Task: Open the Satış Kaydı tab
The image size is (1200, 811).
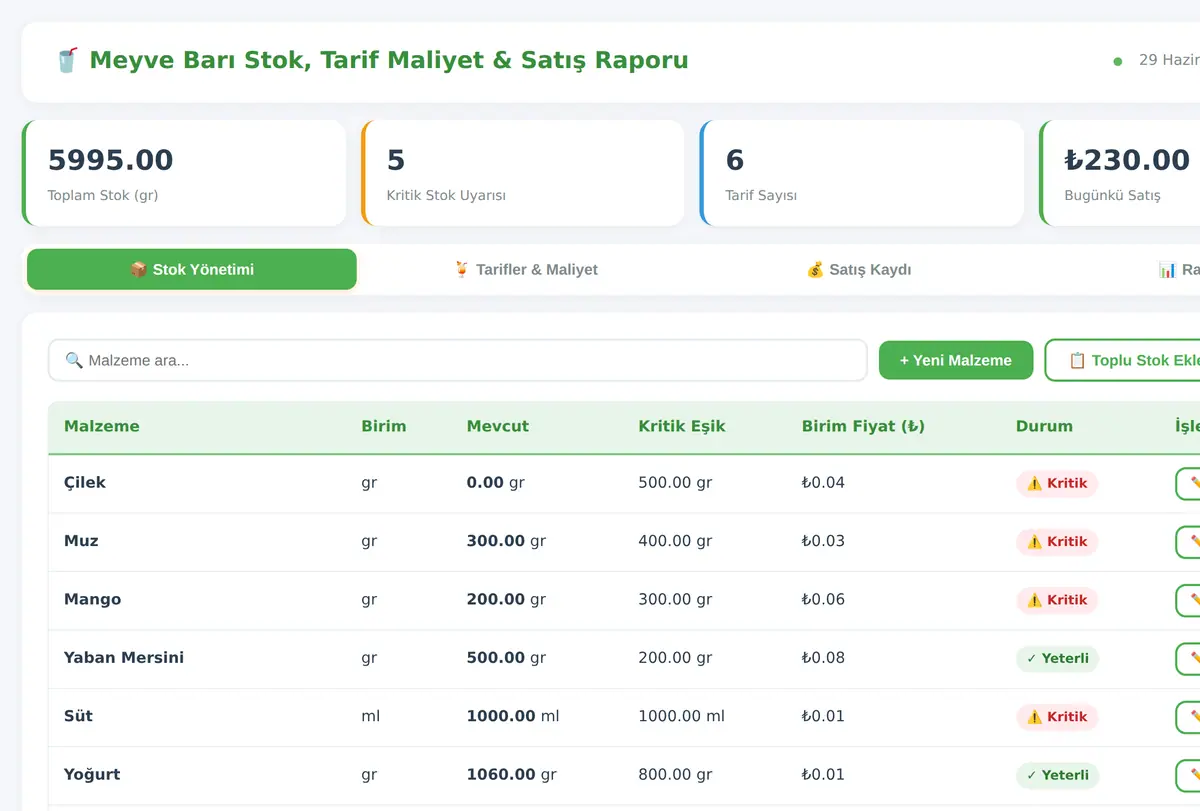Action: (859, 270)
